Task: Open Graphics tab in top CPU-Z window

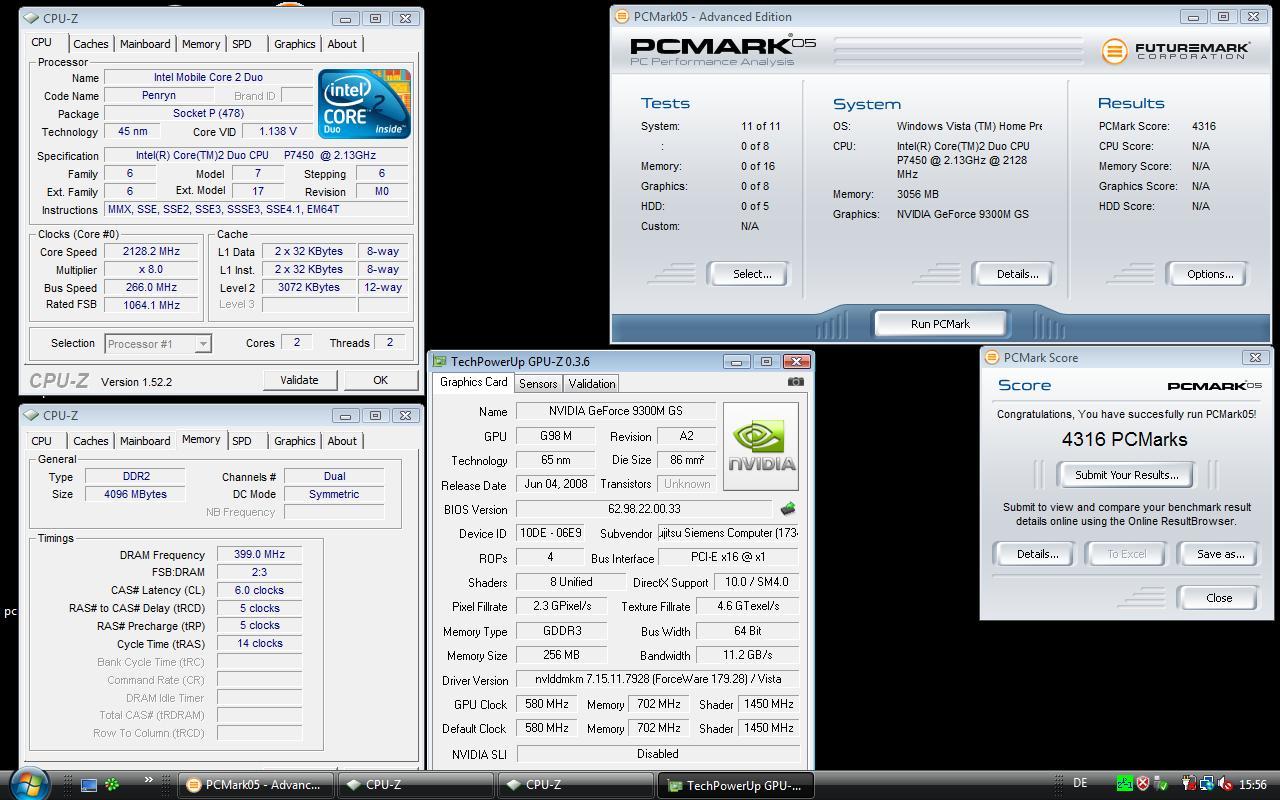Action: tap(294, 44)
